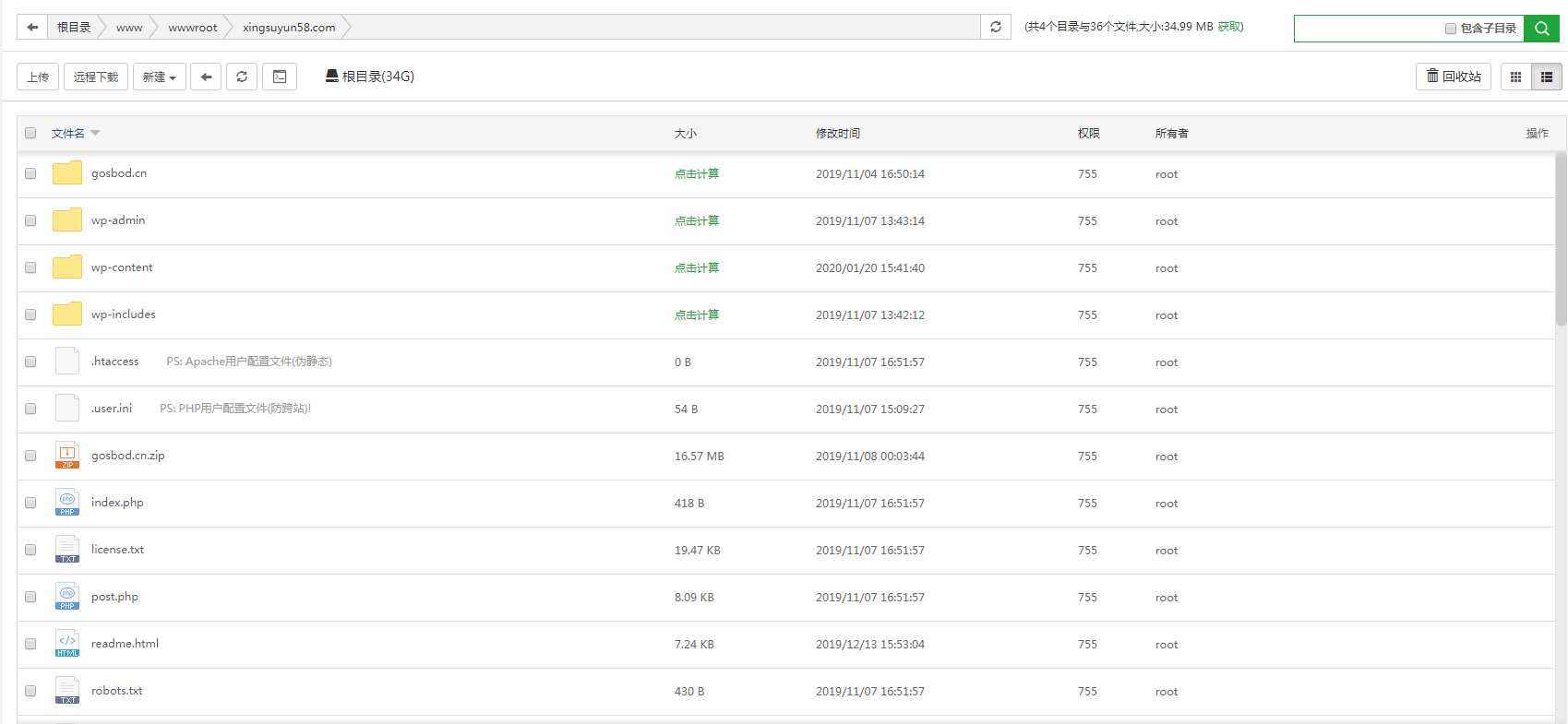Click the post.php PHP file icon
1568x724 pixels.
pyautogui.click(x=66, y=596)
